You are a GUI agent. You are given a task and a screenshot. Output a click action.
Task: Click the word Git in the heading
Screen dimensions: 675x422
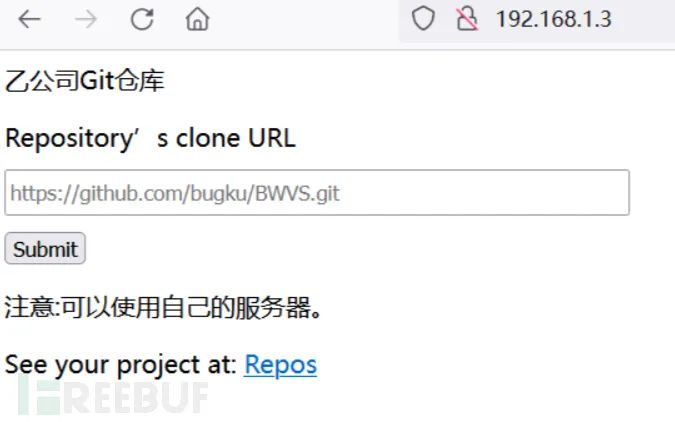pyautogui.click(x=97, y=81)
